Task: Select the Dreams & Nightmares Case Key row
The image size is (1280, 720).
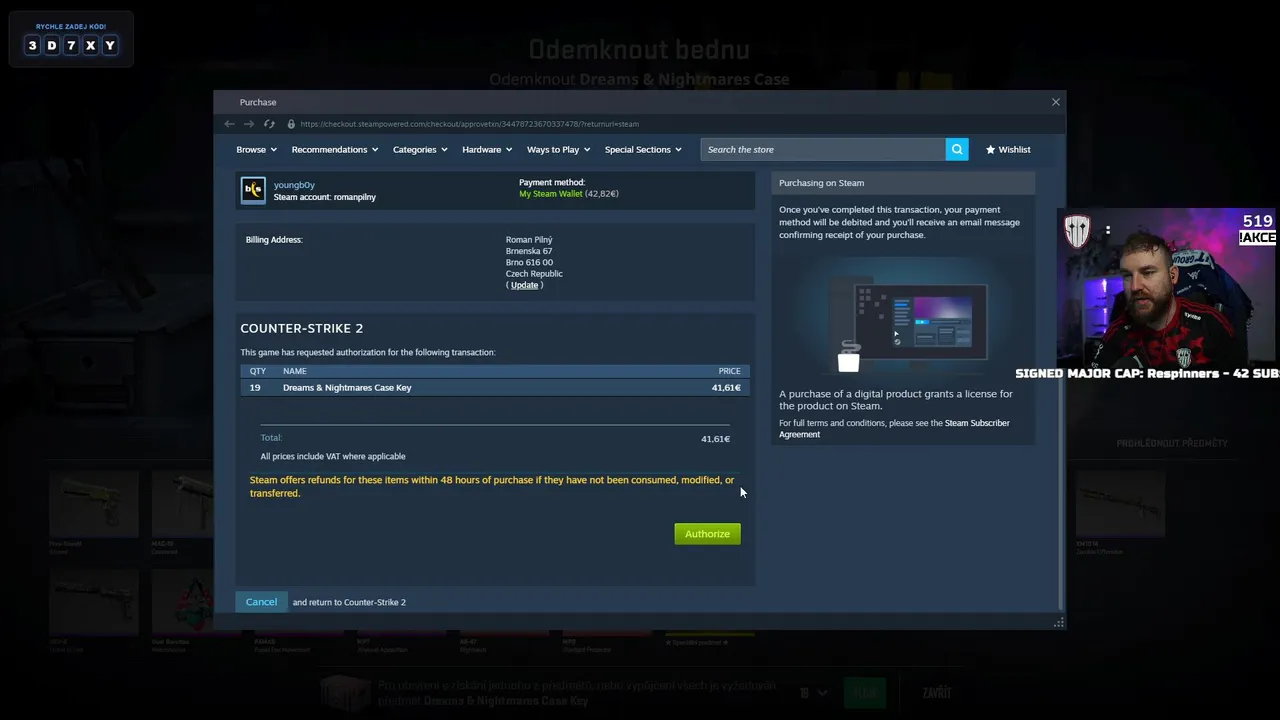Action: pos(495,387)
